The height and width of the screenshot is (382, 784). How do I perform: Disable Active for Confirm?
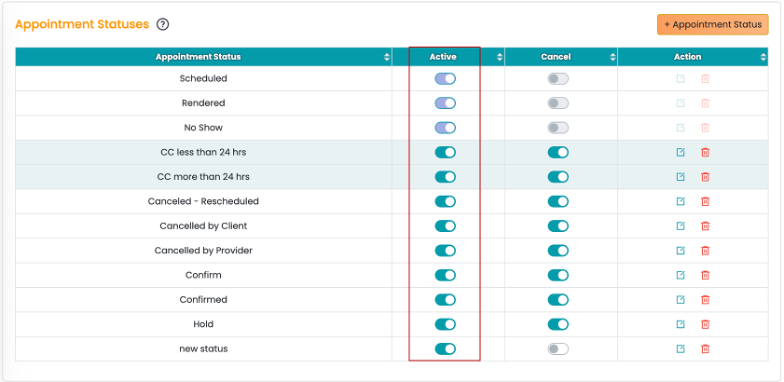[x=445, y=274]
